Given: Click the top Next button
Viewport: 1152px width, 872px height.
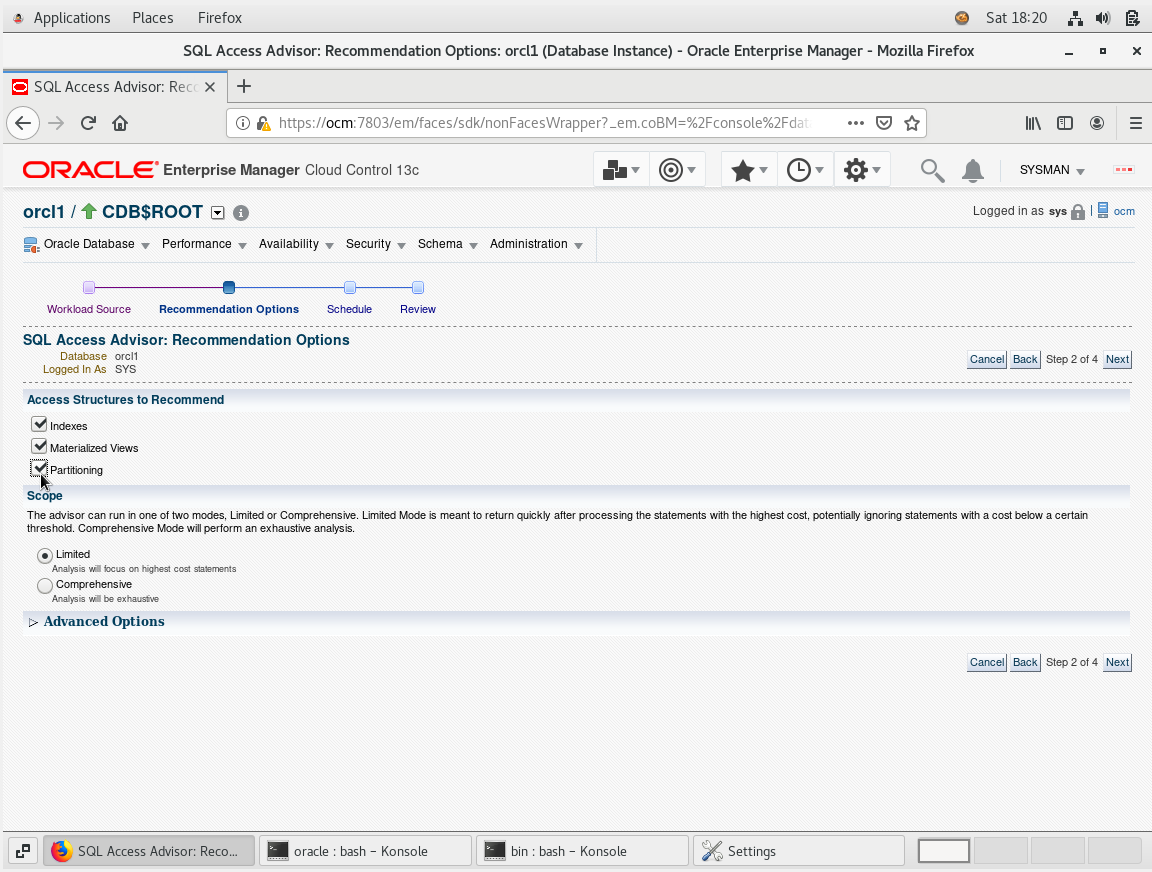Looking at the screenshot, I should [x=1117, y=359].
